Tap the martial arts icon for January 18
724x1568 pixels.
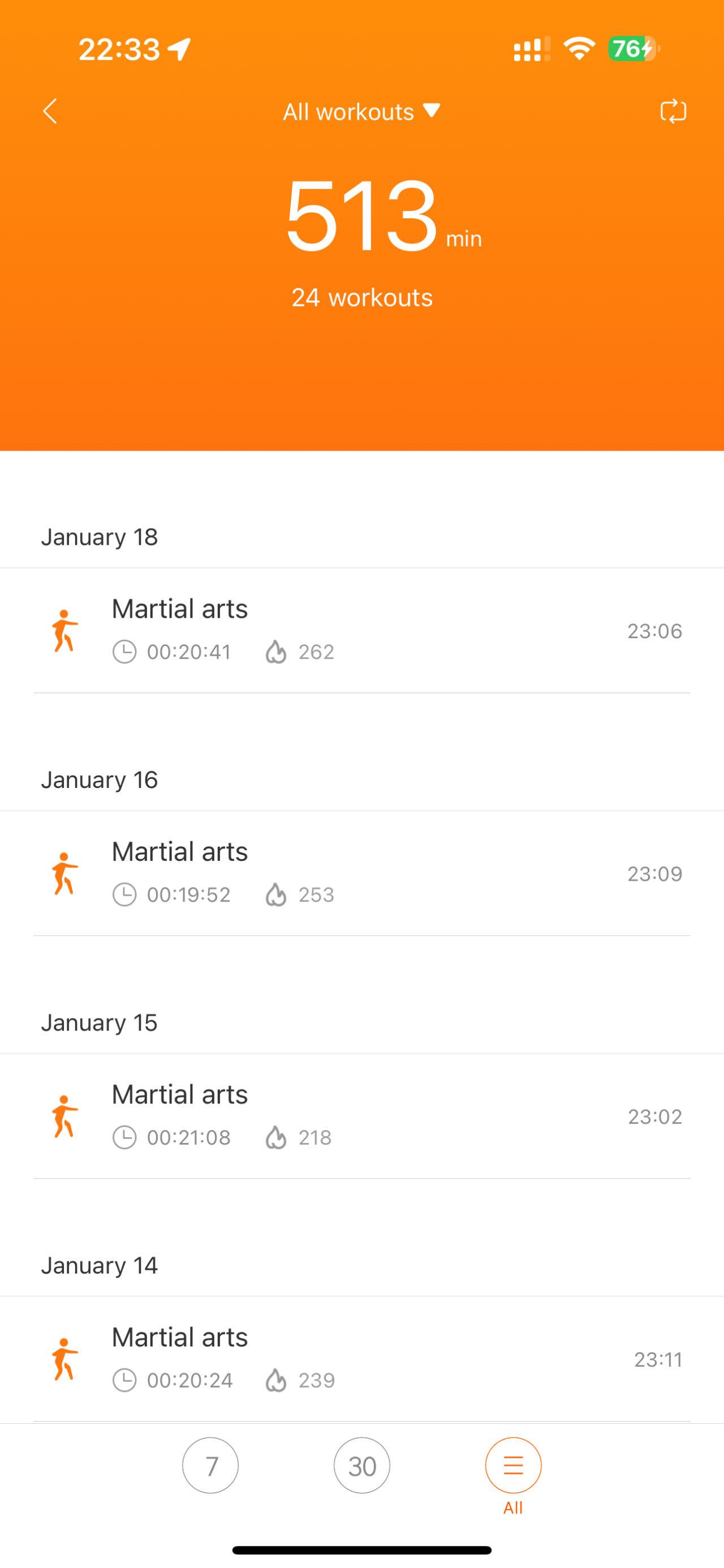pos(64,631)
